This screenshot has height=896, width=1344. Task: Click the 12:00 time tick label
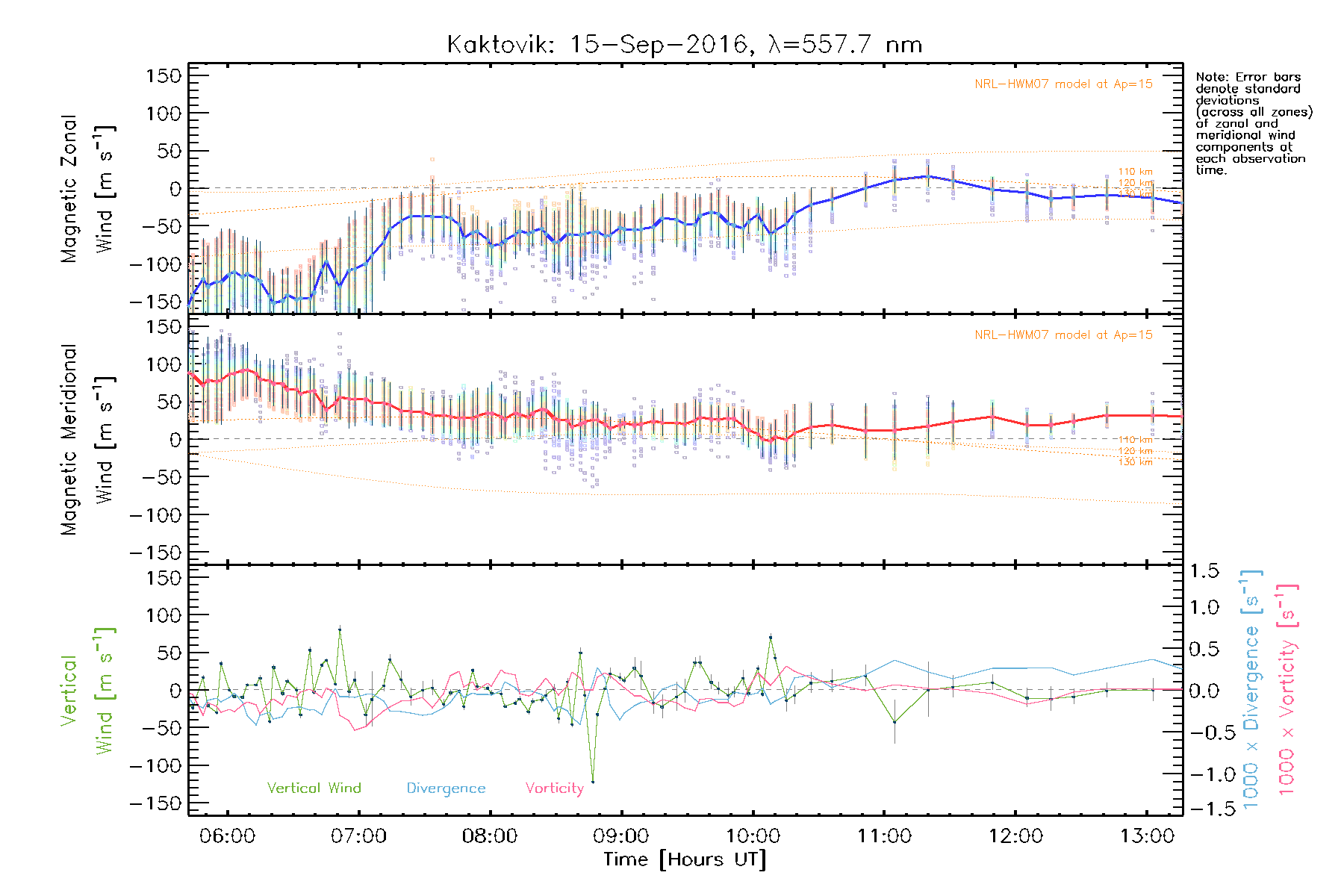tap(1015, 836)
